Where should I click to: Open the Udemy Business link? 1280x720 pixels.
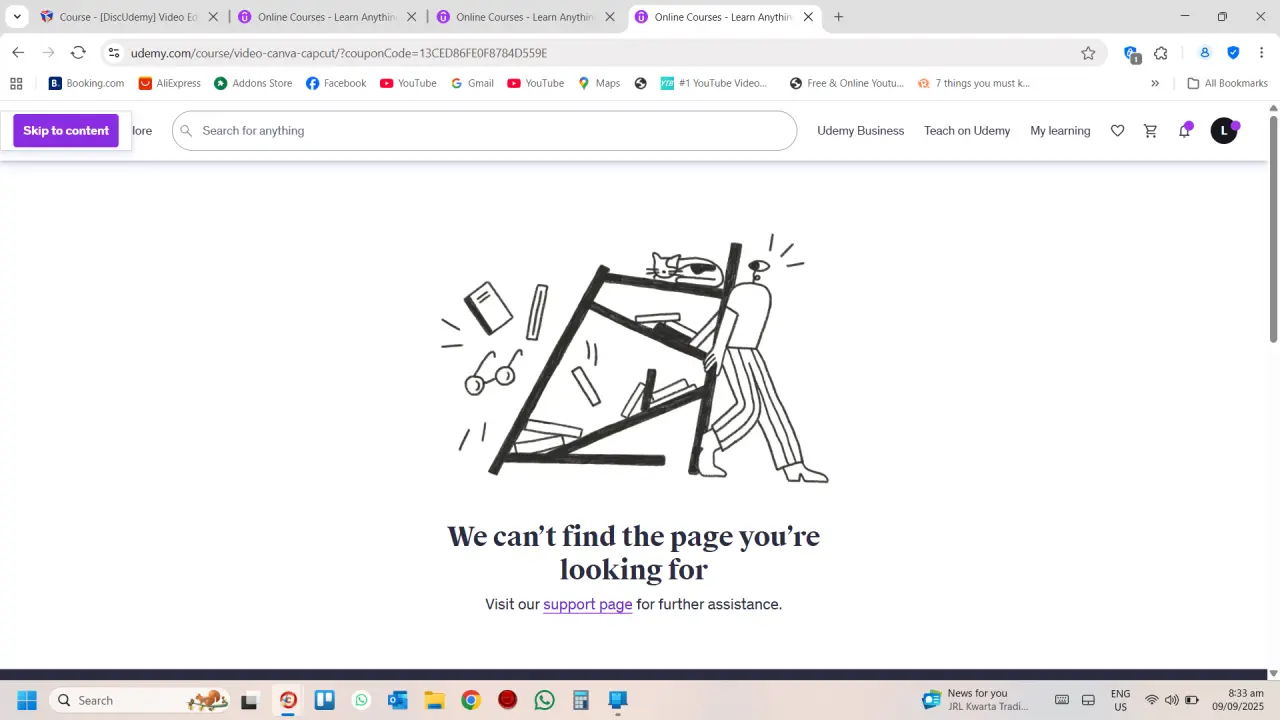click(860, 131)
